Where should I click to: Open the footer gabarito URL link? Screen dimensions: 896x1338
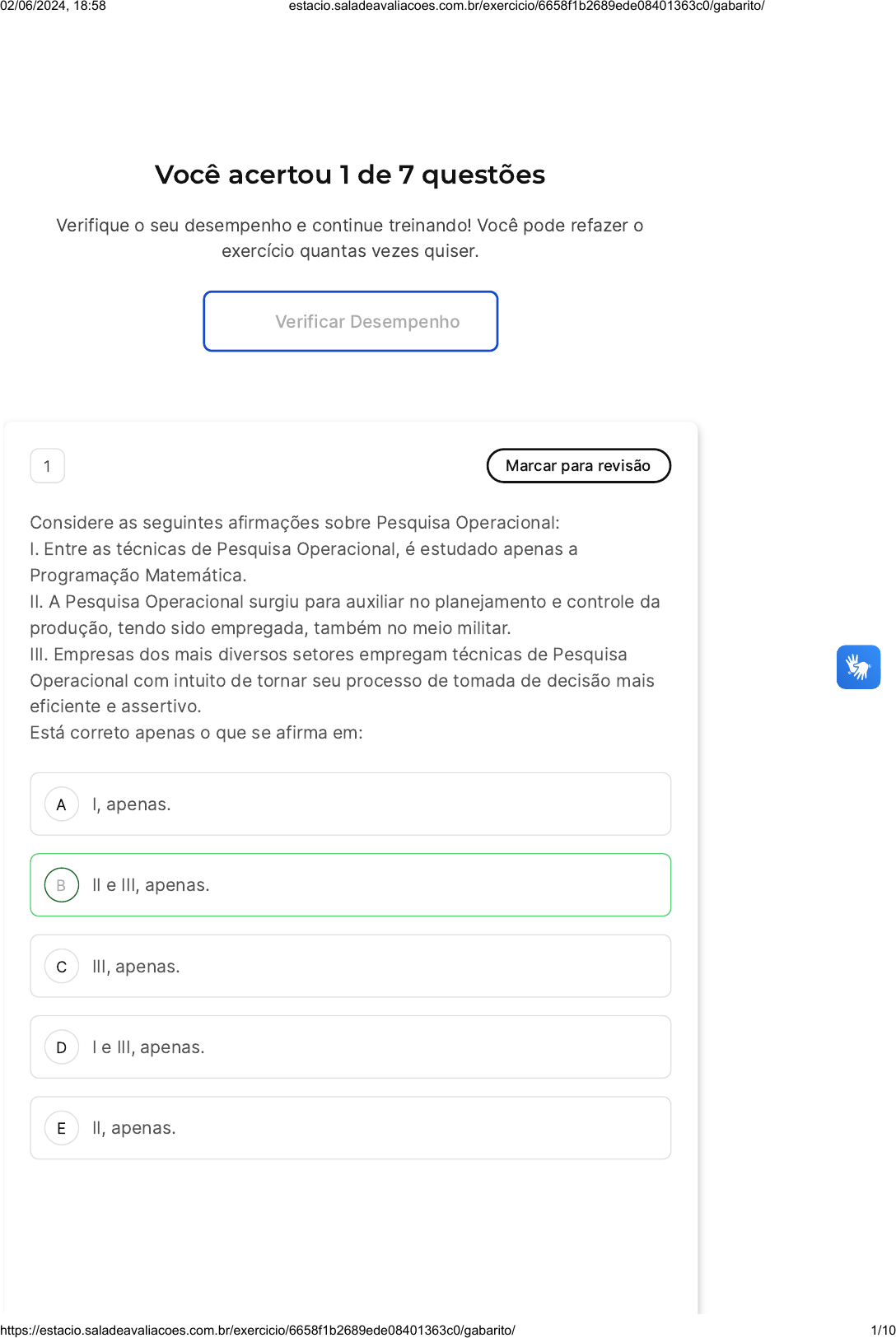tap(258, 1330)
